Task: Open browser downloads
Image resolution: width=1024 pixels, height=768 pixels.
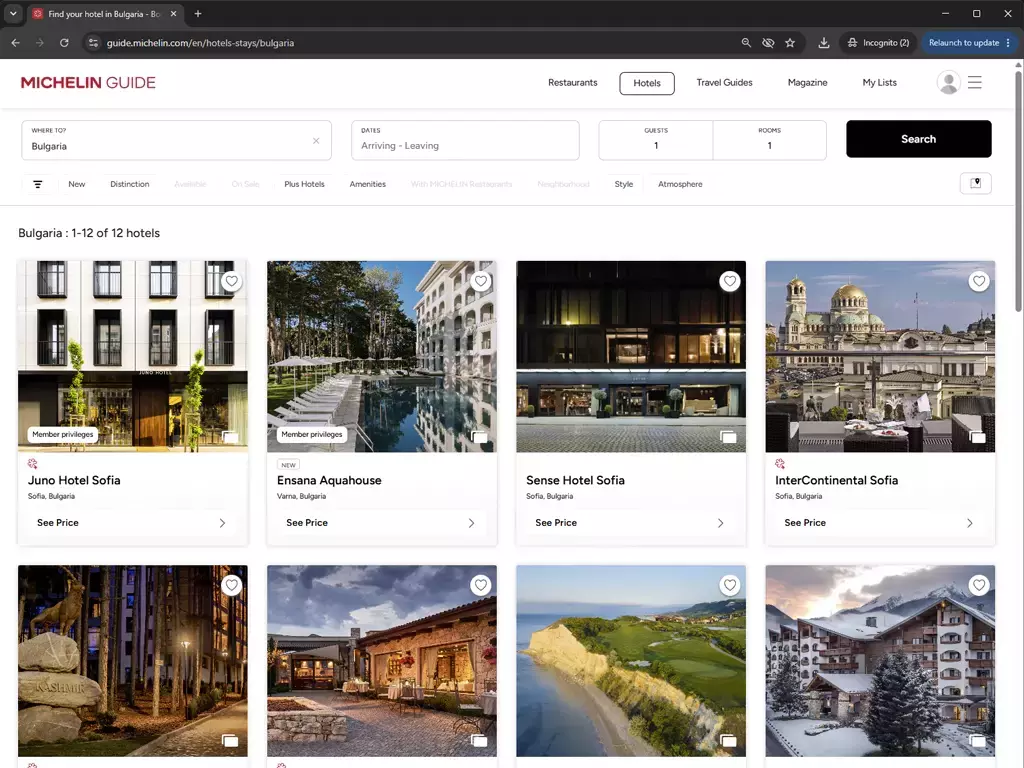Action: [824, 43]
